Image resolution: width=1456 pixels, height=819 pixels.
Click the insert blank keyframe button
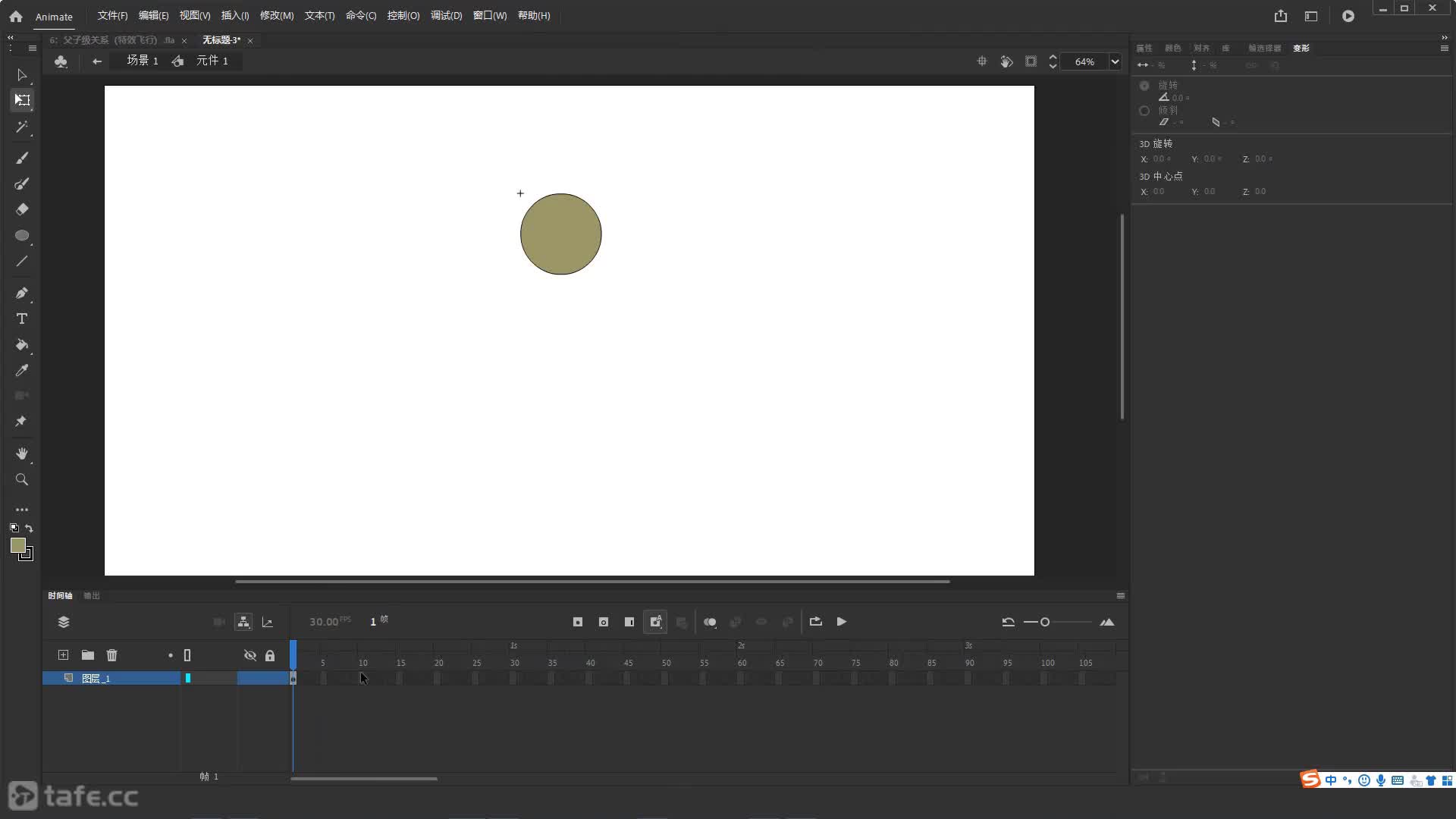(x=604, y=622)
